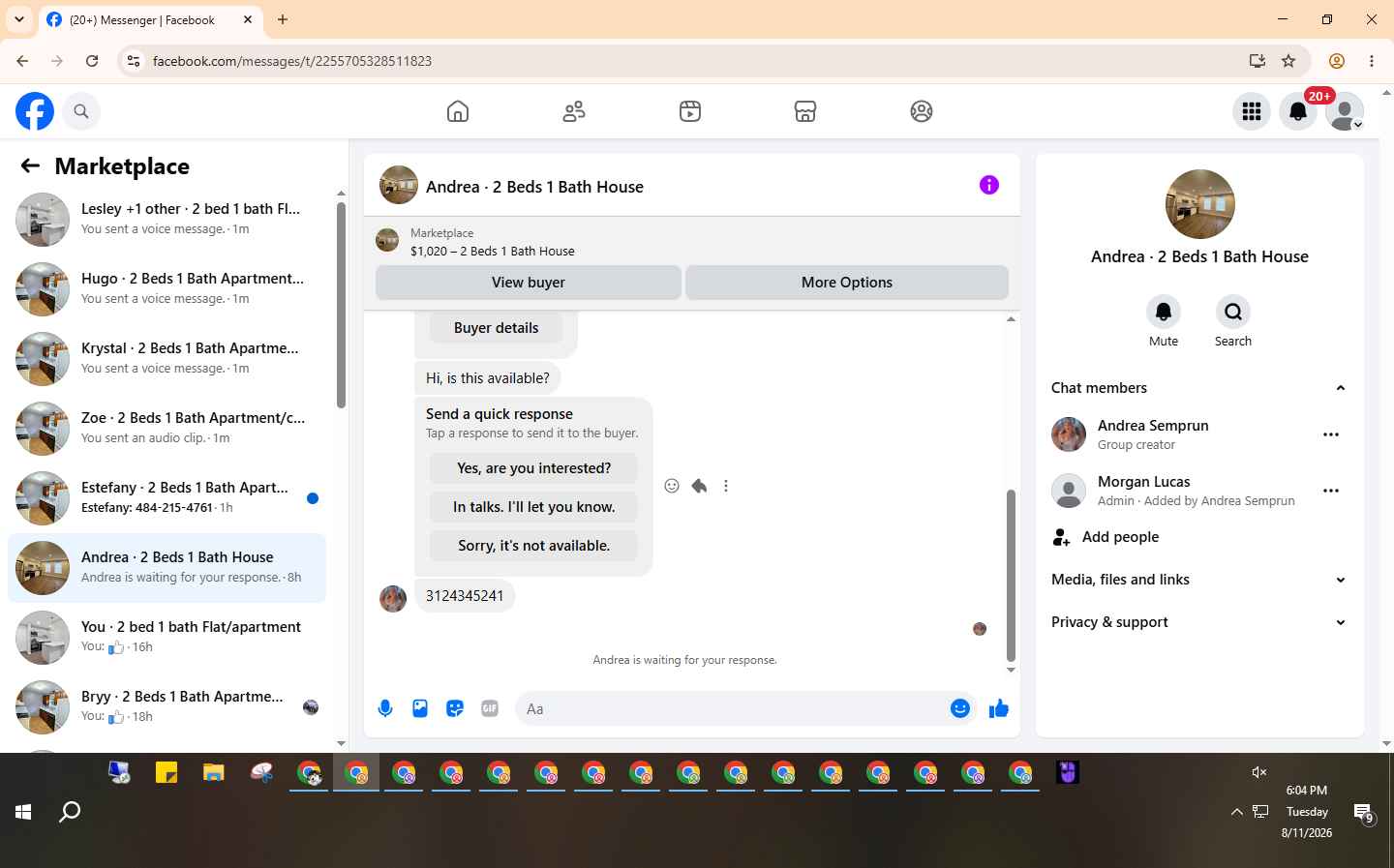Open Hugo 2 Beds 1 Bath conversation
The height and width of the screenshot is (868, 1394).
tap(167, 289)
